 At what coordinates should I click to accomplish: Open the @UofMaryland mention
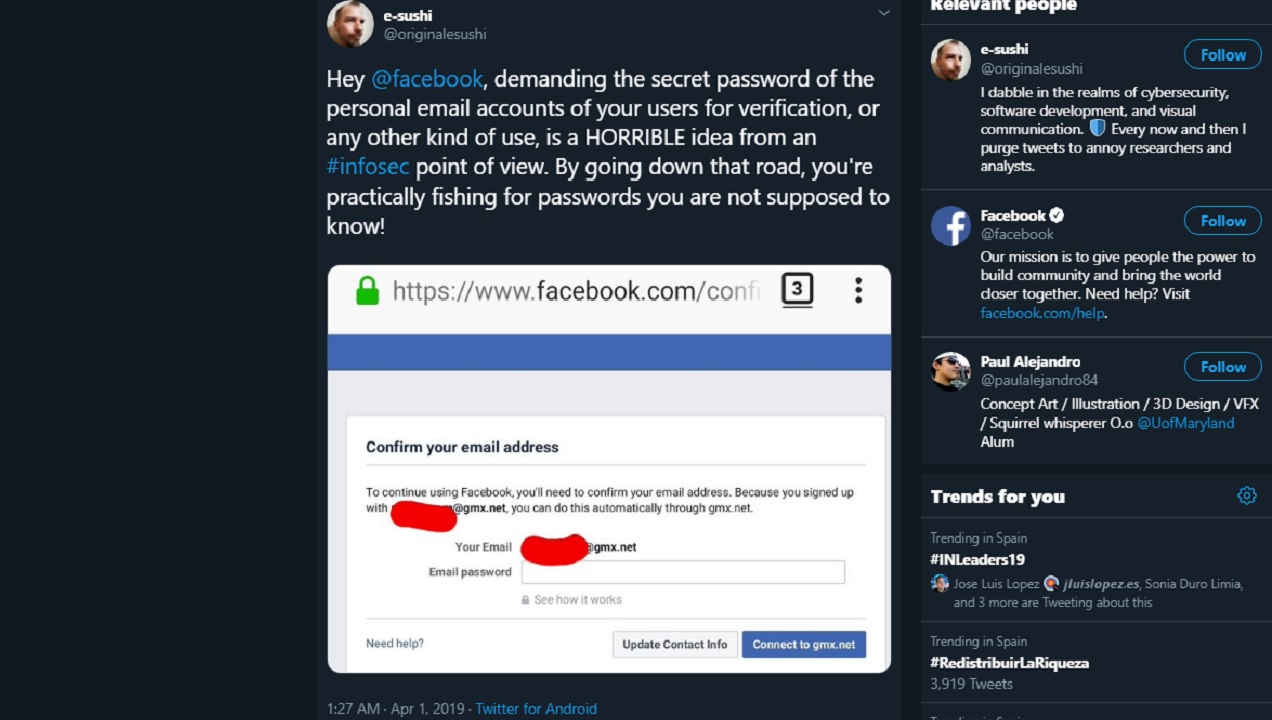(x=1185, y=423)
